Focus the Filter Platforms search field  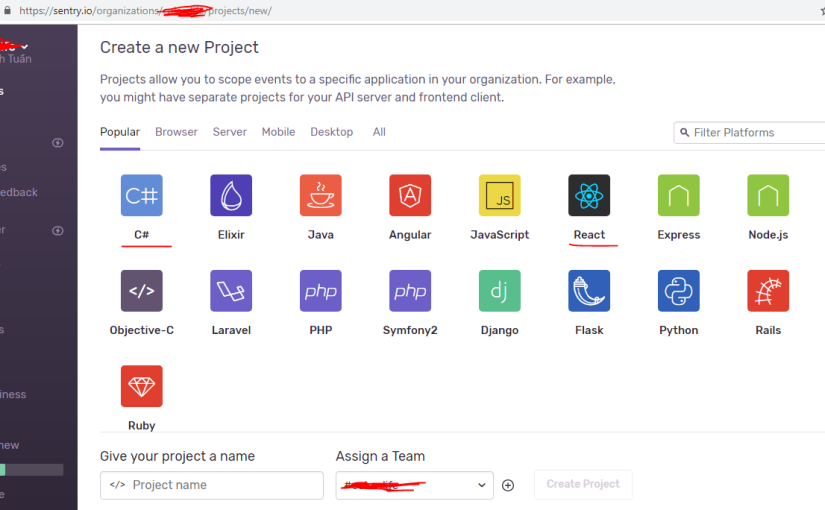coord(749,132)
